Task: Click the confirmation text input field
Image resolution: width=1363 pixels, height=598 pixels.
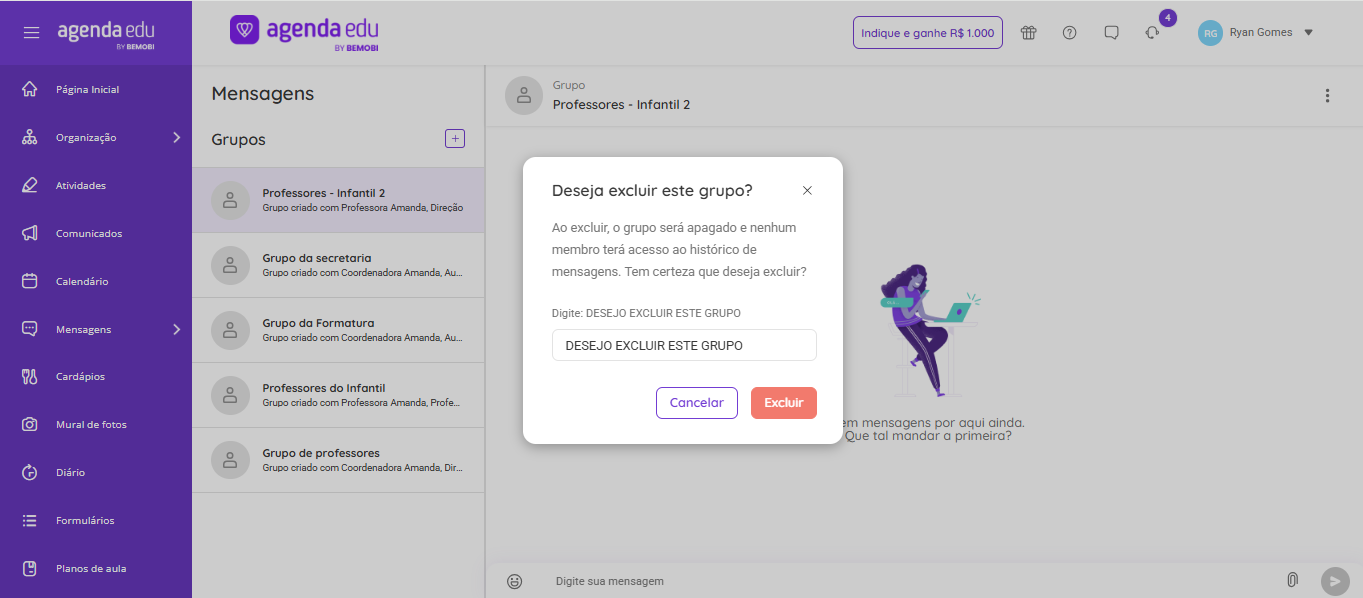Action: point(684,345)
